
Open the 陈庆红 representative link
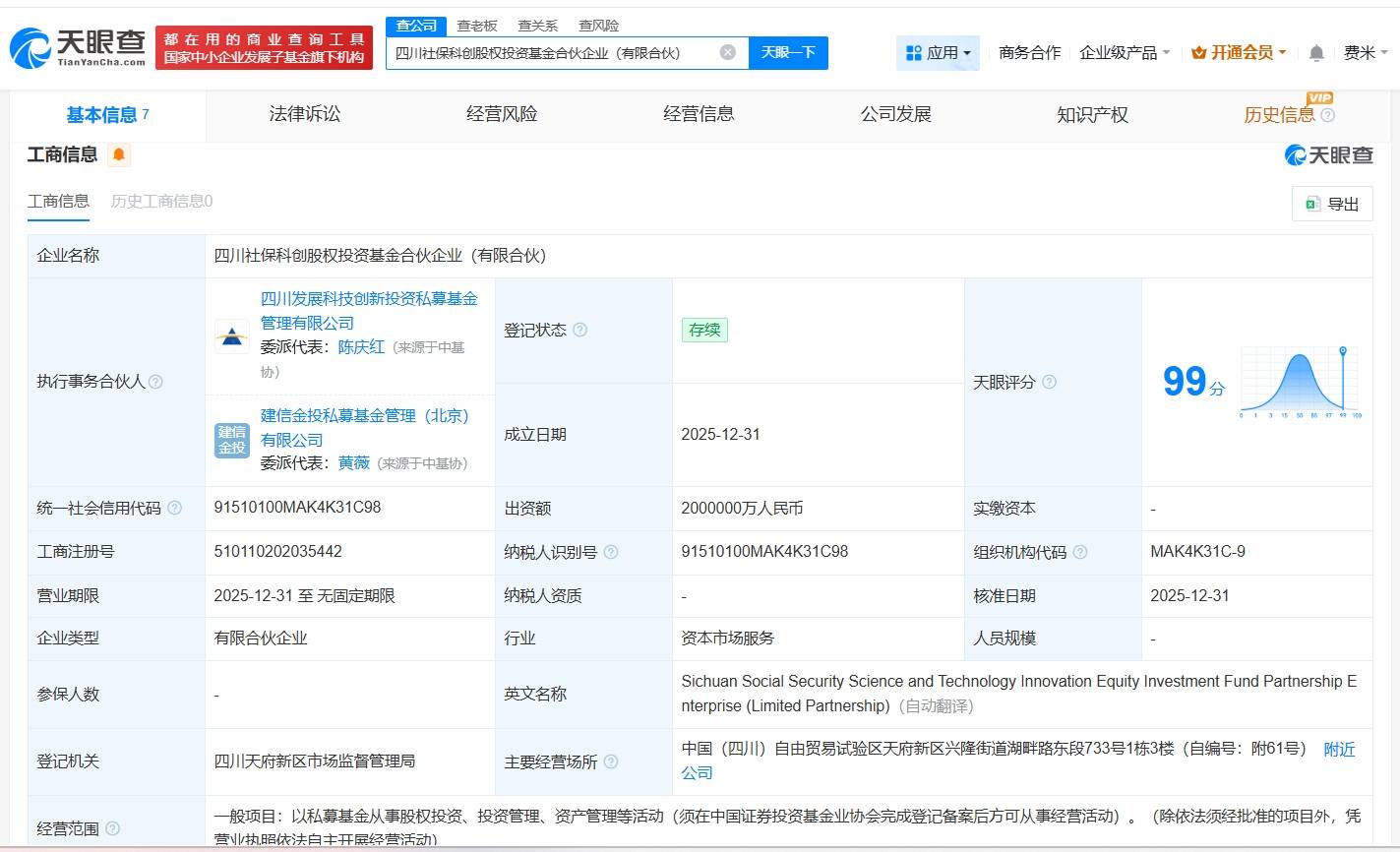(x=361, y=347)
